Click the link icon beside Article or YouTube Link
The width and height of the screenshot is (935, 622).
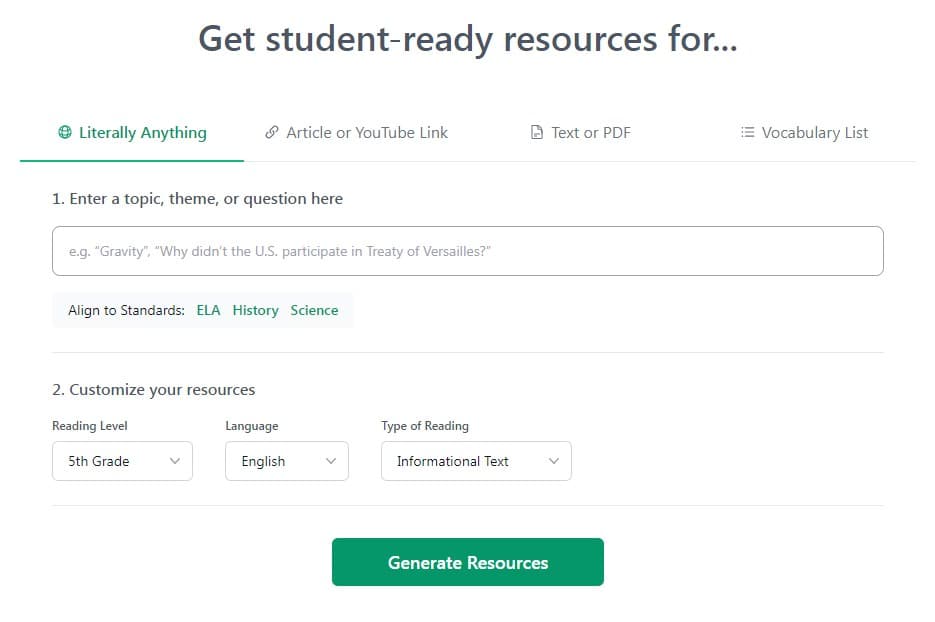[271, 131]
